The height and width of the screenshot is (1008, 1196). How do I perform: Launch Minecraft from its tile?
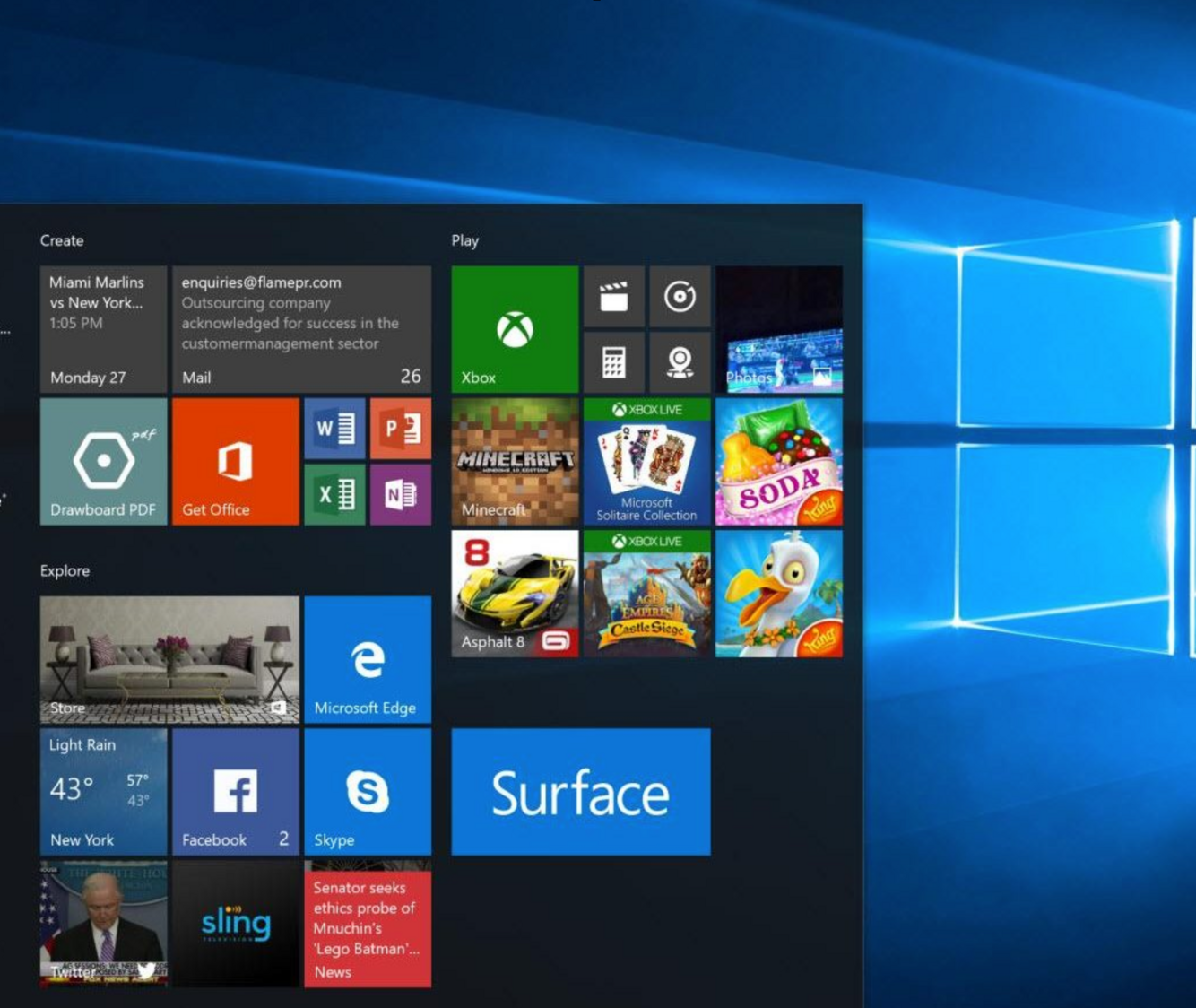(x=515, y=462)
